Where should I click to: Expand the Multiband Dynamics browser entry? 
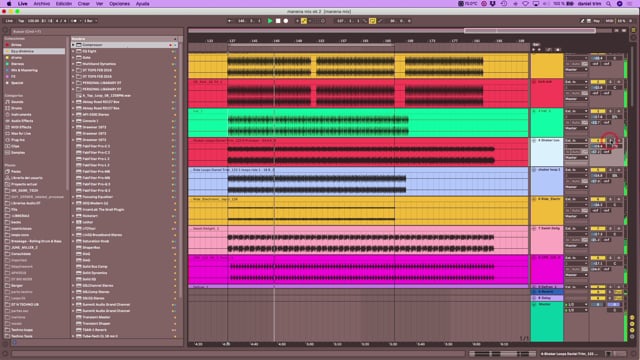(73, 64)
